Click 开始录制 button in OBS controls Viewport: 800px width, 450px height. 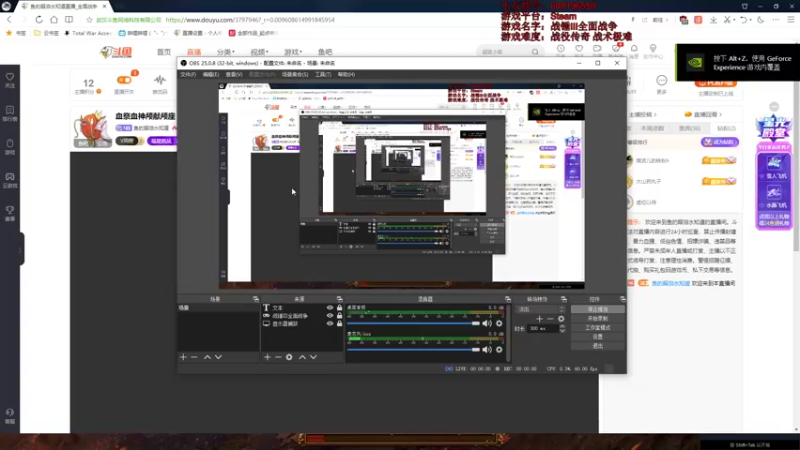point(597,318)
